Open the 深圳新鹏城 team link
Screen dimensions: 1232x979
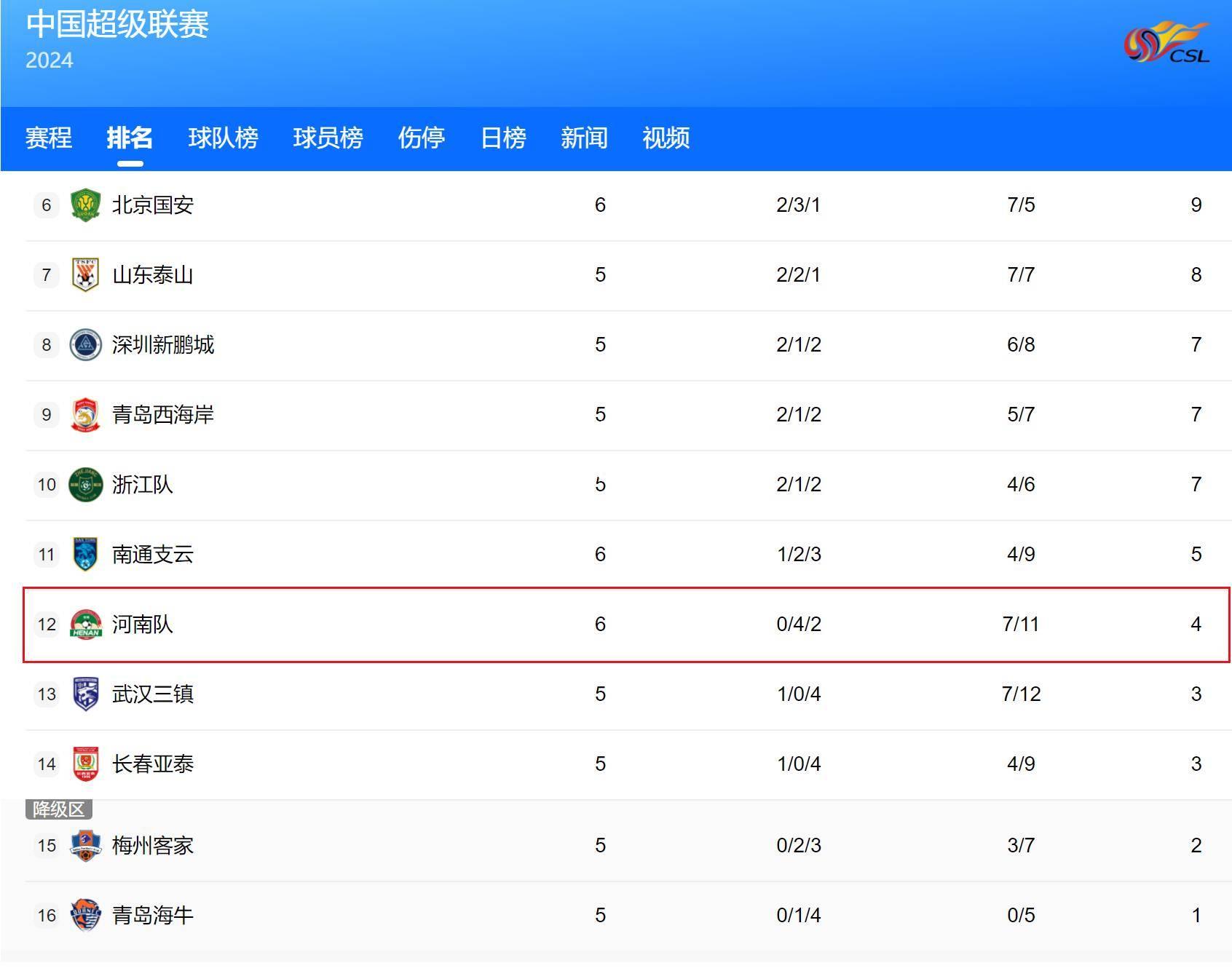tap(163, 345)
